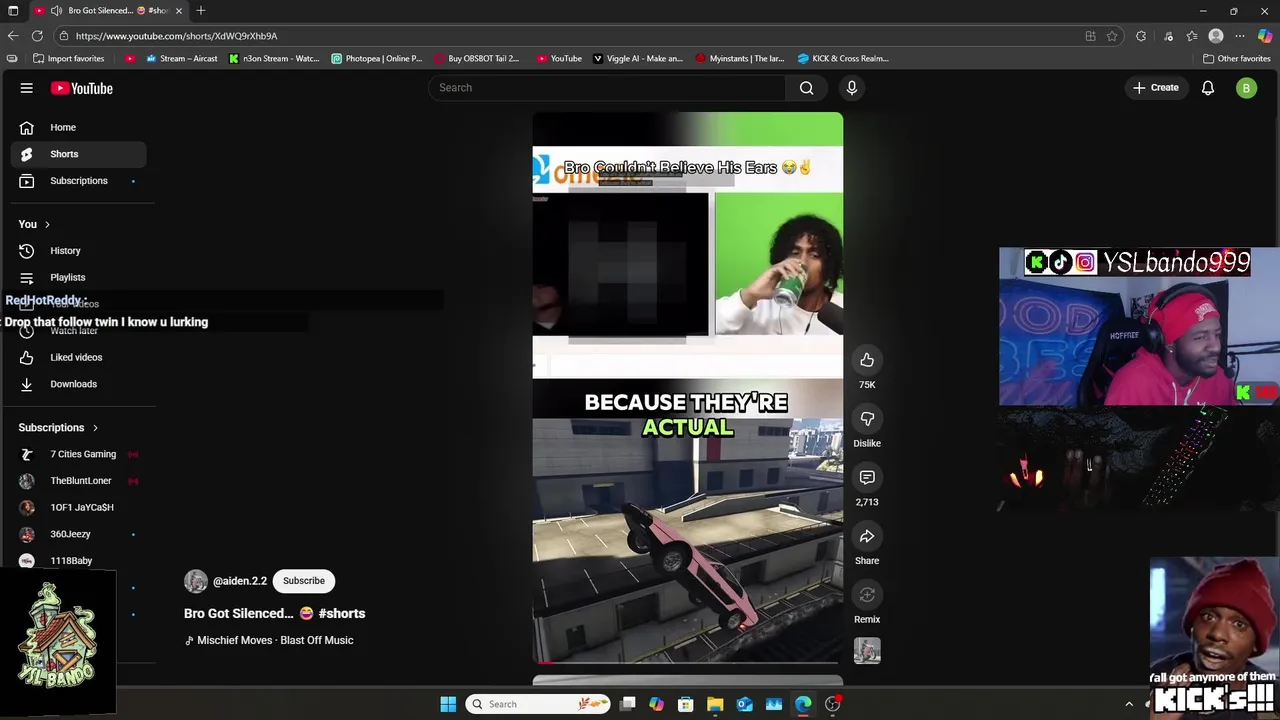Image resolution: width=1280 pixels, height=720 pixels.
Task: Open History in the sidebar
Action: click(x=78, y=251)
